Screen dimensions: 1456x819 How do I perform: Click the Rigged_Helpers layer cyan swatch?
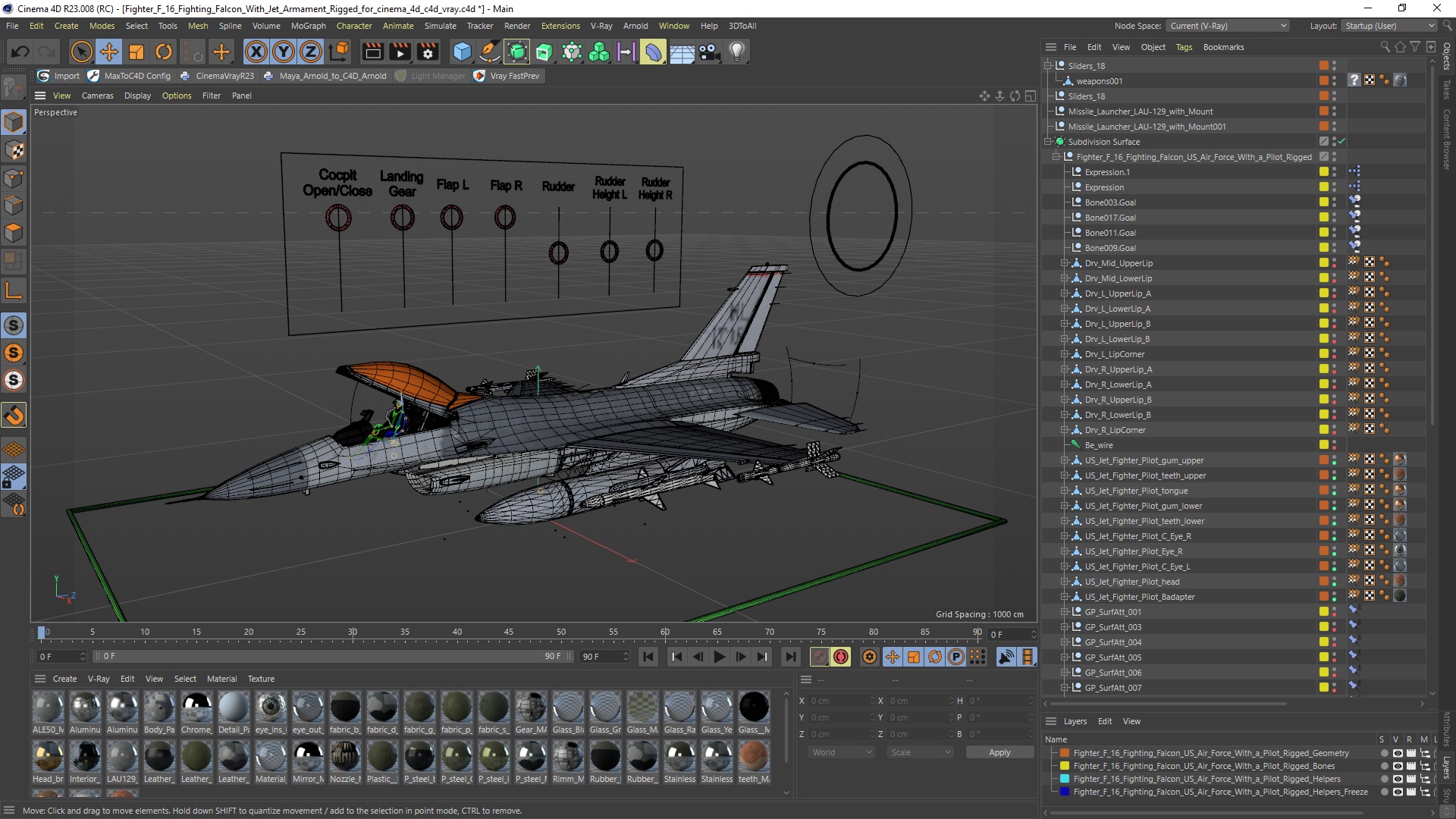pyautogui.click(x=1065, y=779)
